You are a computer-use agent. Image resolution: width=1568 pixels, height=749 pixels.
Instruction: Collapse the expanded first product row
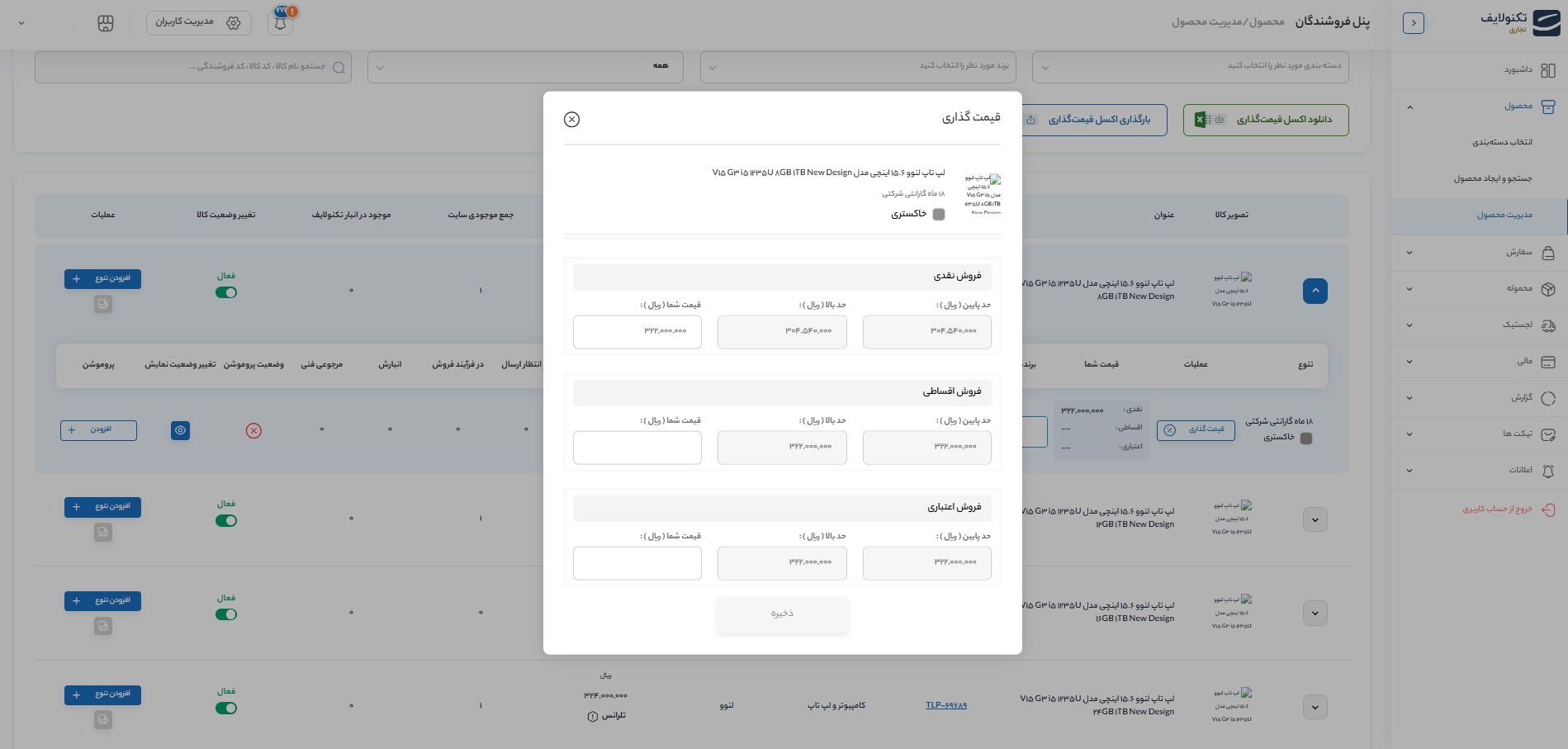pyautogui.click(x=1315, y=292)
